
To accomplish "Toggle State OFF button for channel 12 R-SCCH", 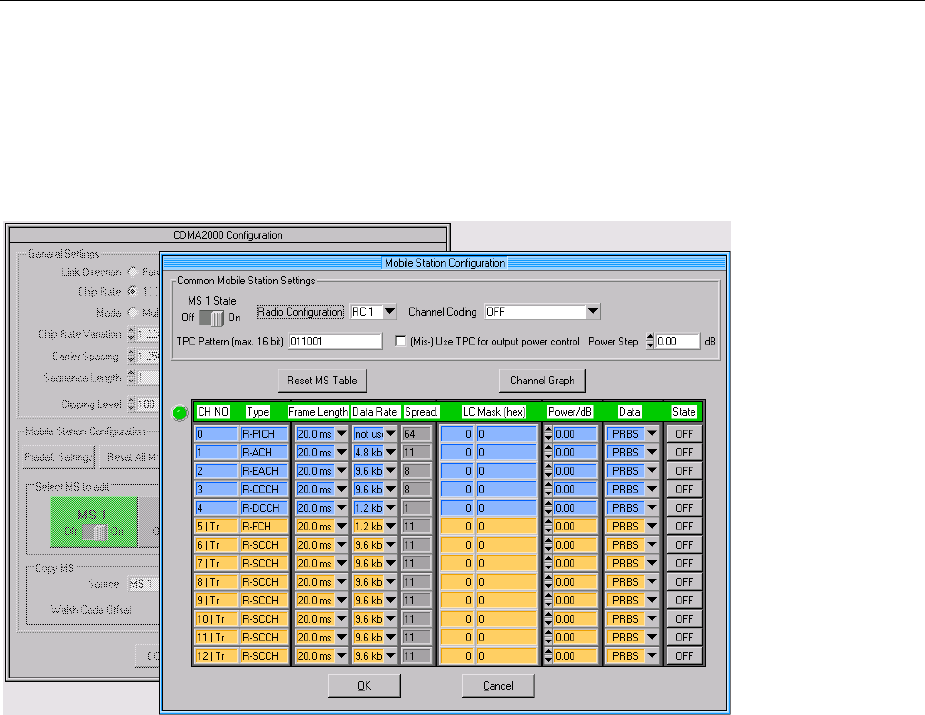I will 684,656.
